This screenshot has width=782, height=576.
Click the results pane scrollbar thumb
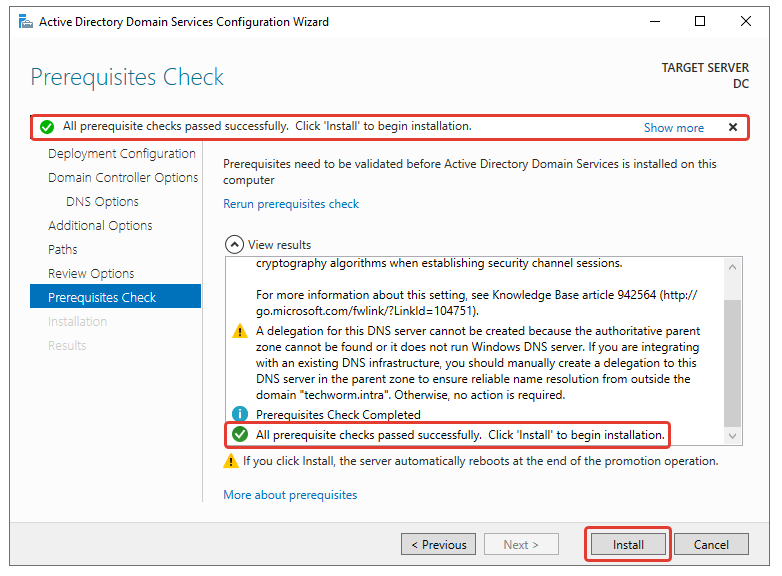pyautogui.click(x=733, y=362)
